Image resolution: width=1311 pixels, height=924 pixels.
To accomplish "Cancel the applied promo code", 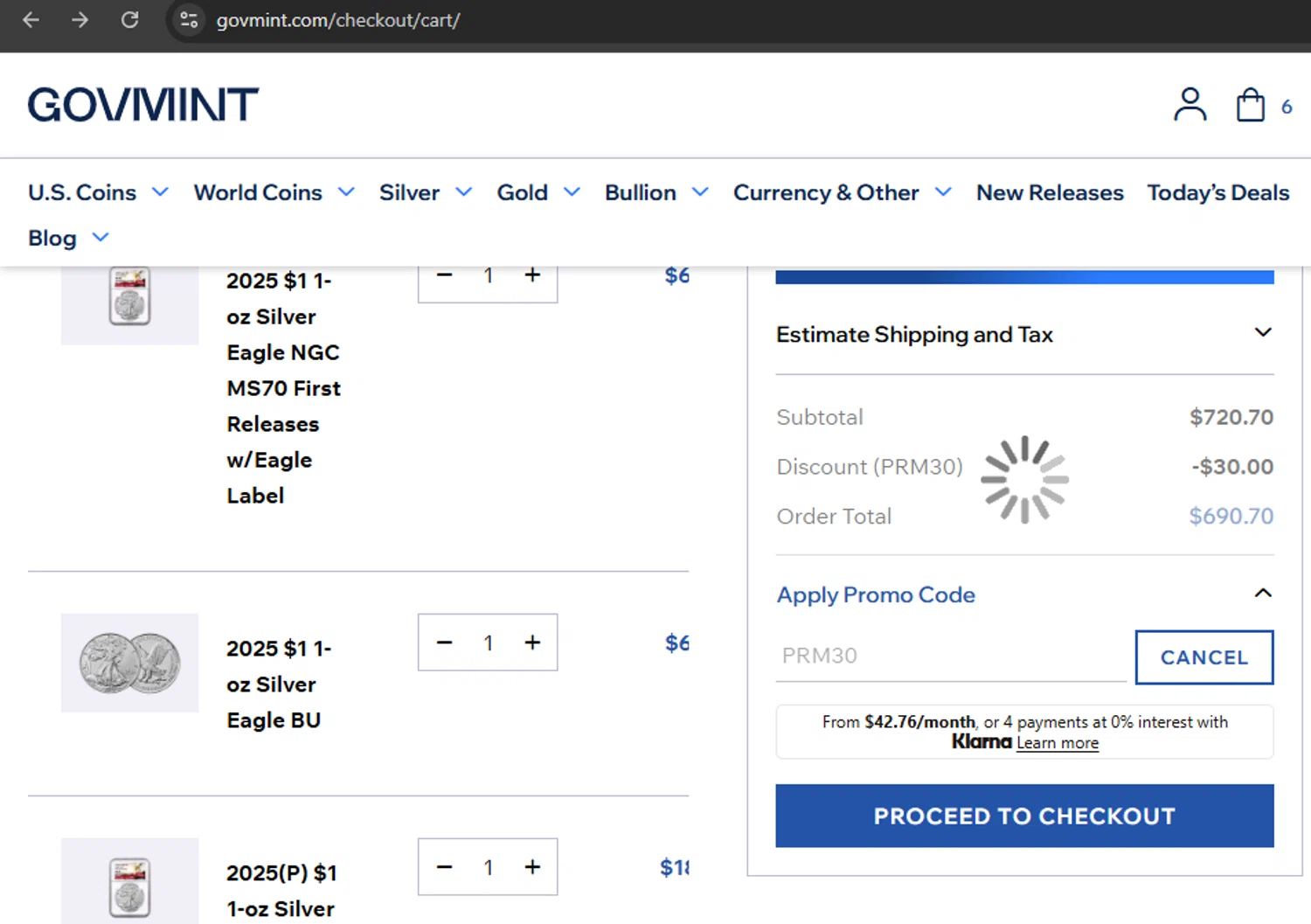I will click(1203, 657).
